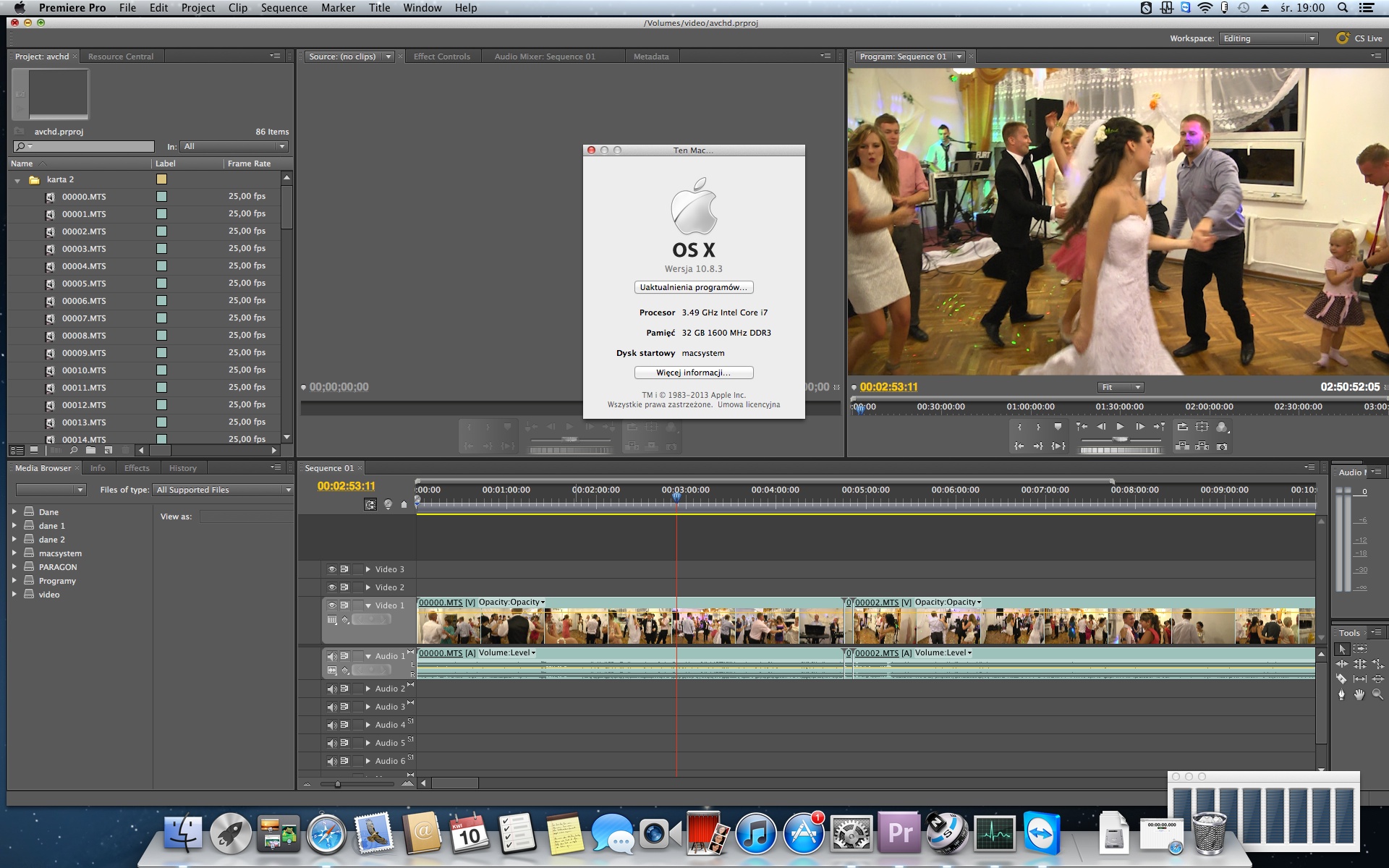Open the Resource Central tab
Image resolution: width=1389 pixels, height=868 pixels.
pyautogui.click(x=121, y=56)
